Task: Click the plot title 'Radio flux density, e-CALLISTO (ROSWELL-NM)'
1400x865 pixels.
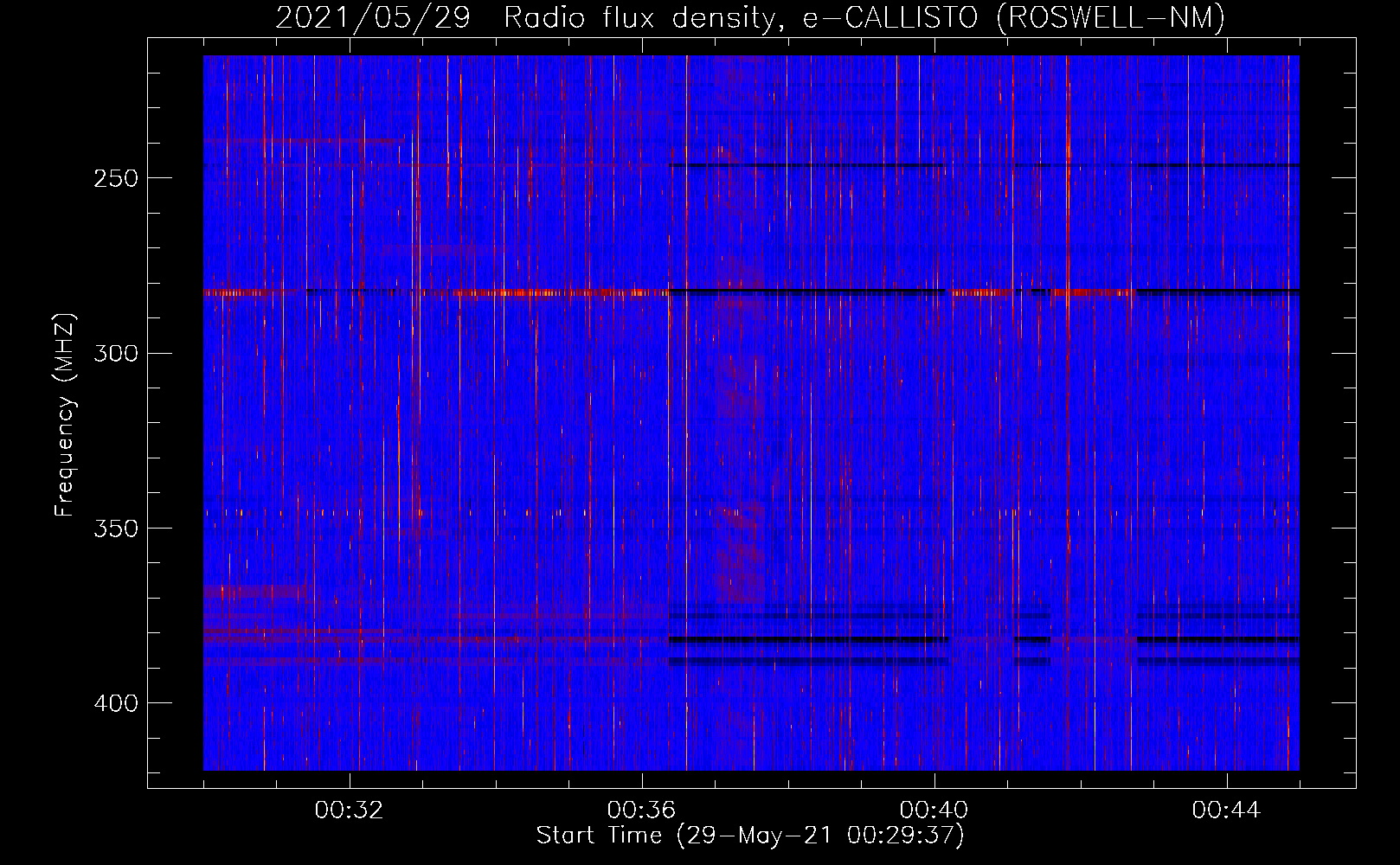Action: tap(864, 17)
